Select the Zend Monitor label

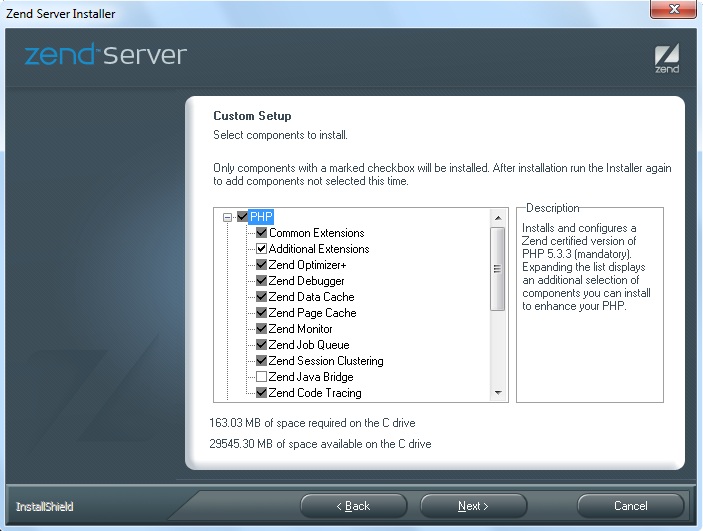300,329
